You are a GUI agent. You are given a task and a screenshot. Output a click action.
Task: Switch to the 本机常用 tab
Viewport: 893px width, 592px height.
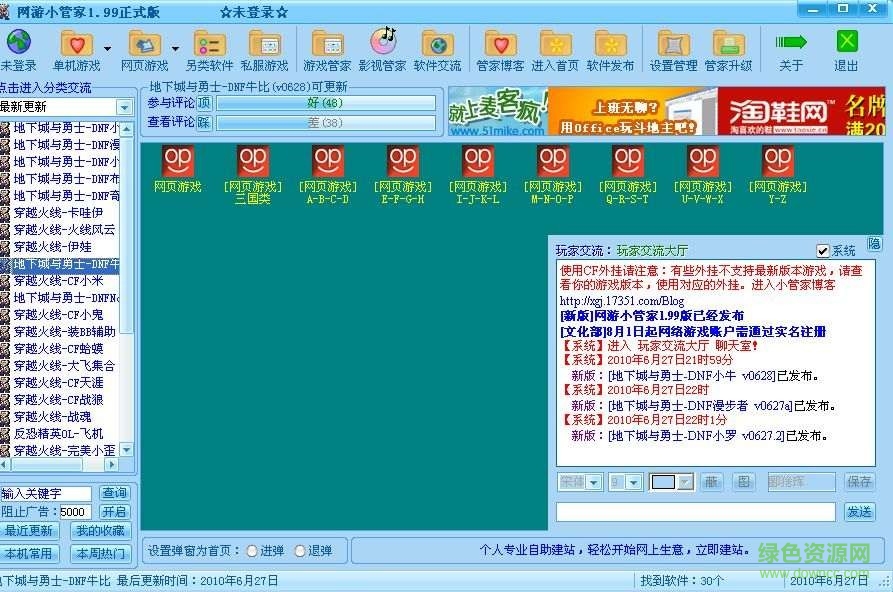tap(28, 553)
